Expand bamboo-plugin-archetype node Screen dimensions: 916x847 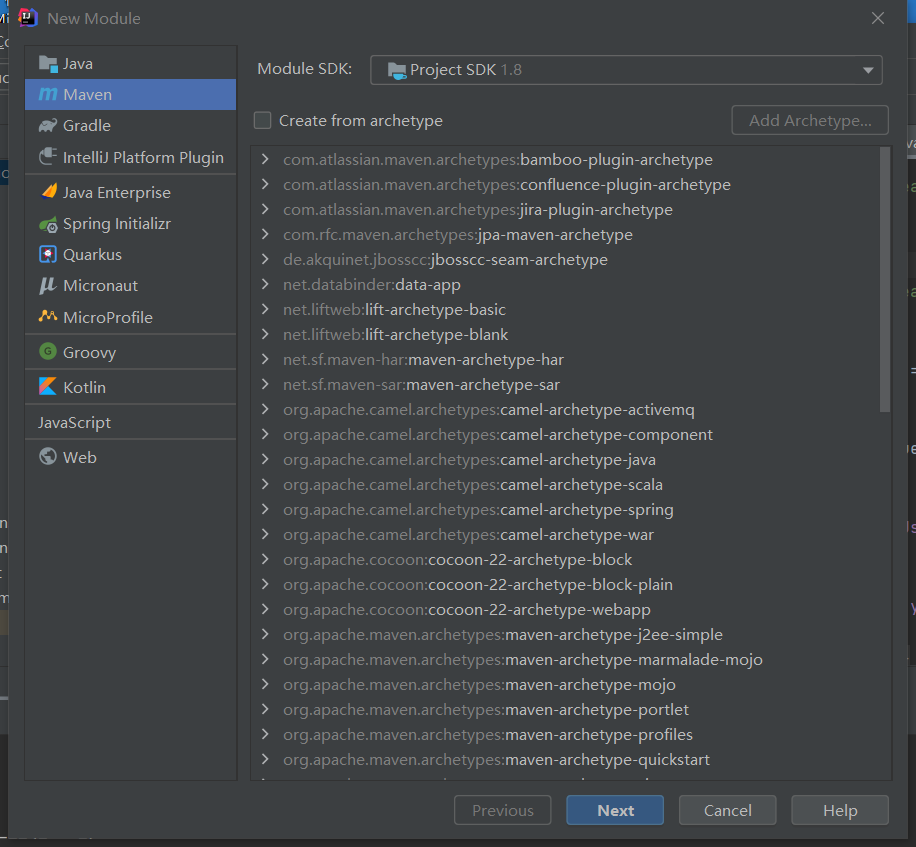[265, 159]
